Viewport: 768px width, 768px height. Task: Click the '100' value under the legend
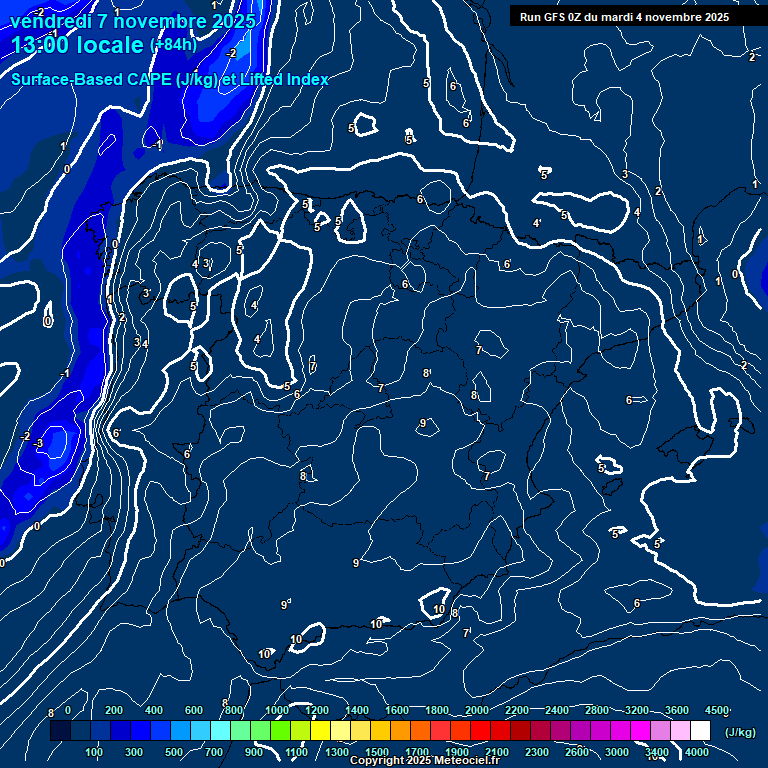94,752
